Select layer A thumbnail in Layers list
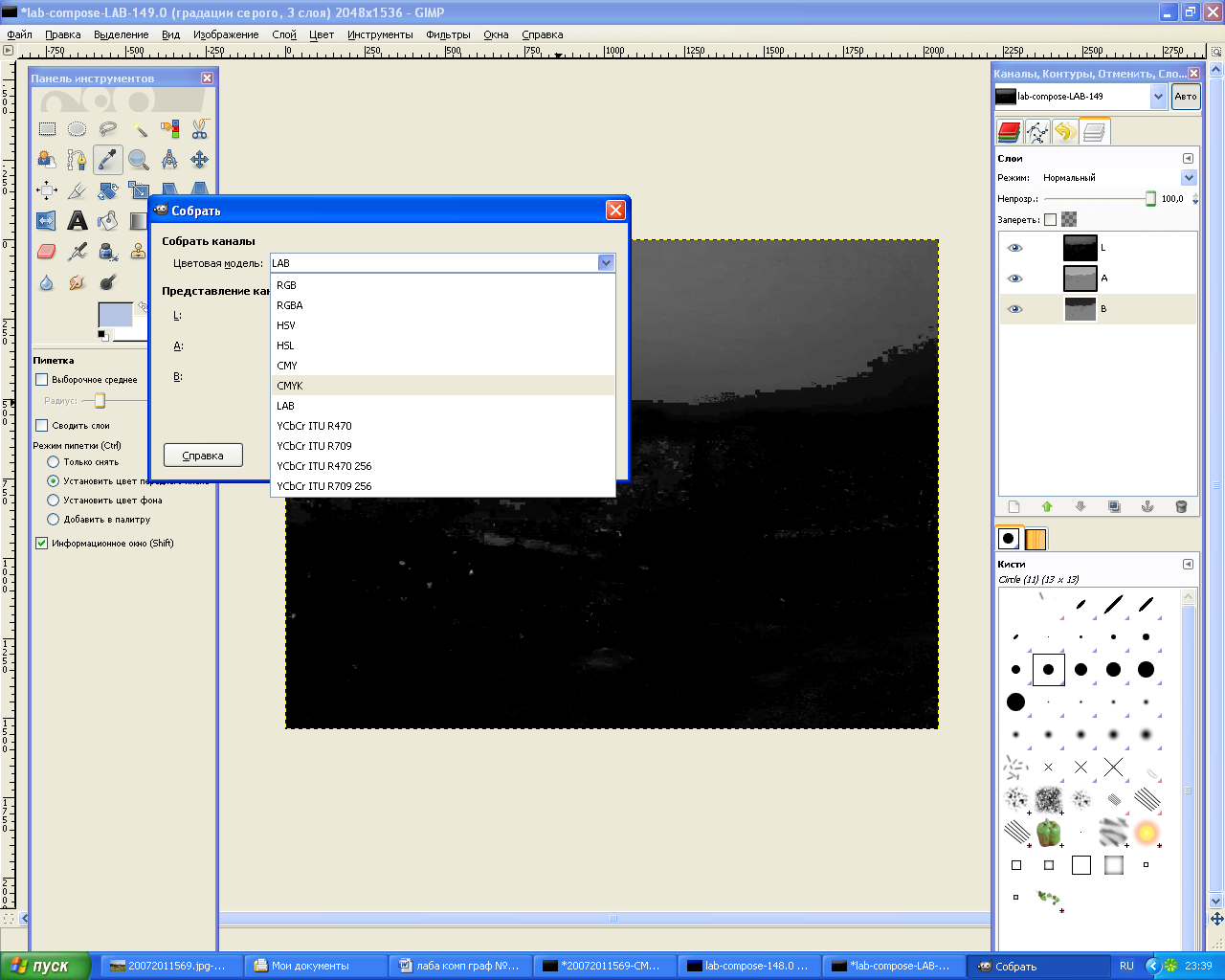The image size is (1225, 980). click(x=1080, y=278)
